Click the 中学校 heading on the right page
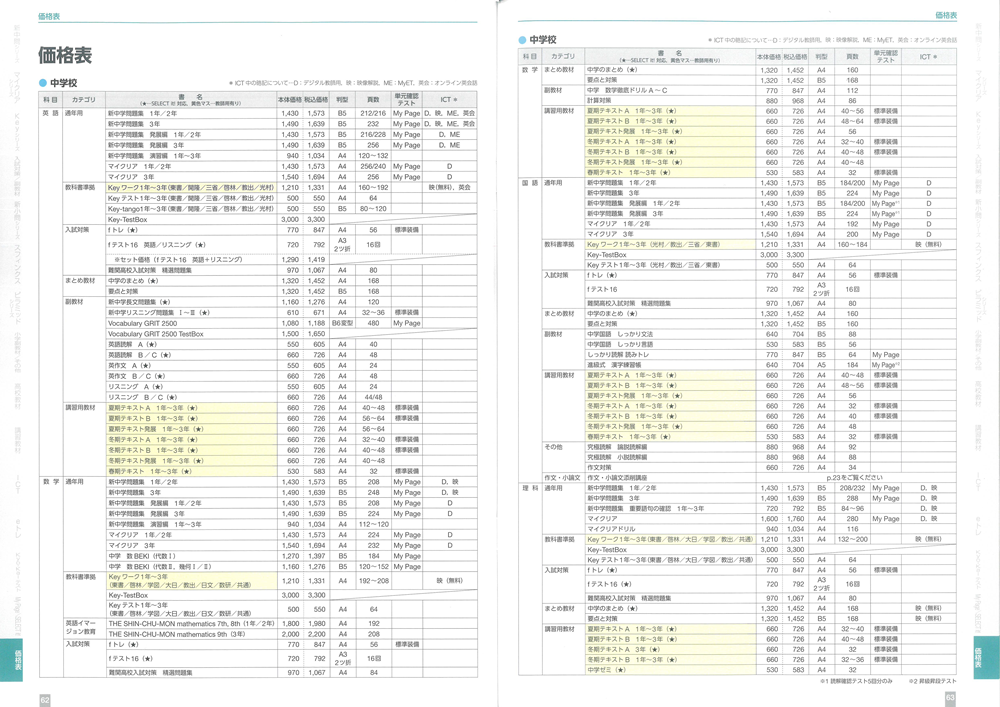The width and height of the screenshot is (1000, 707). coord(538,40)
